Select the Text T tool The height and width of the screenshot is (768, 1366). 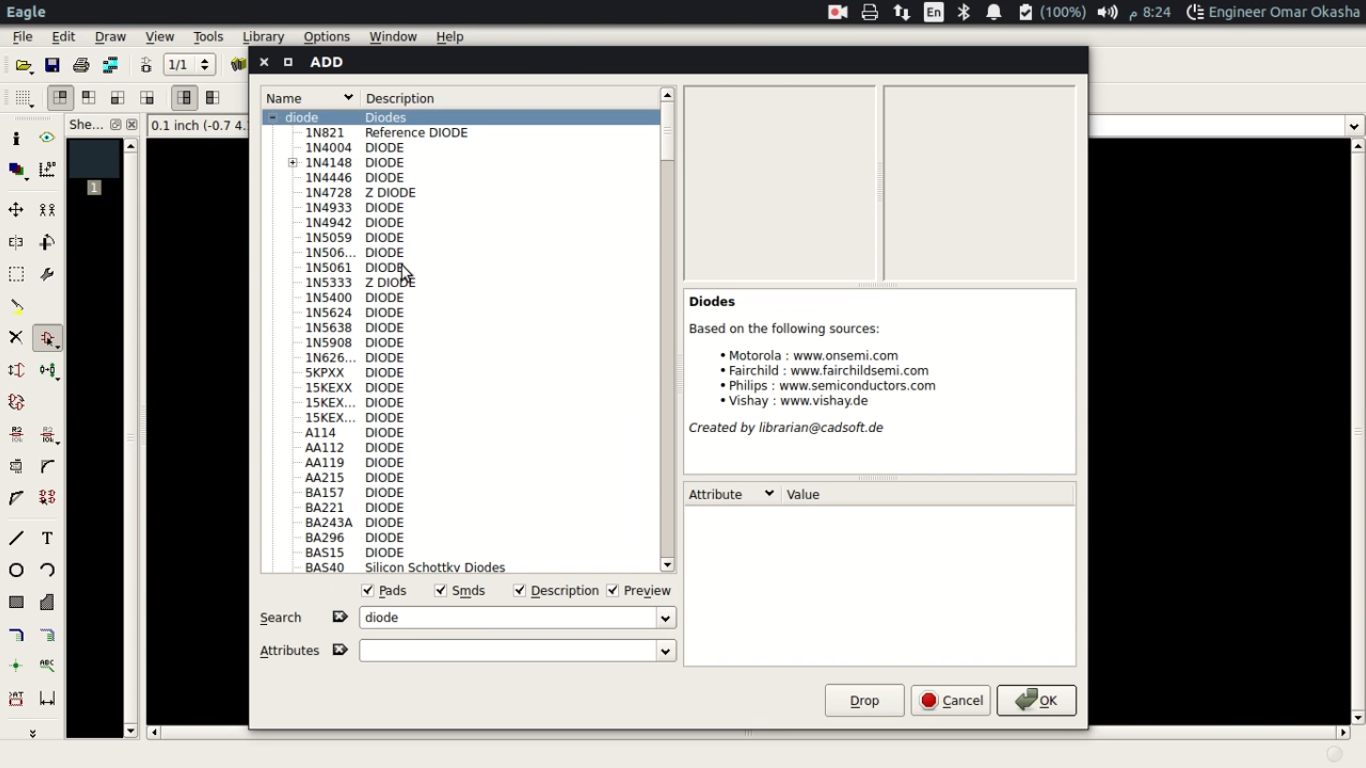point(47,538)
